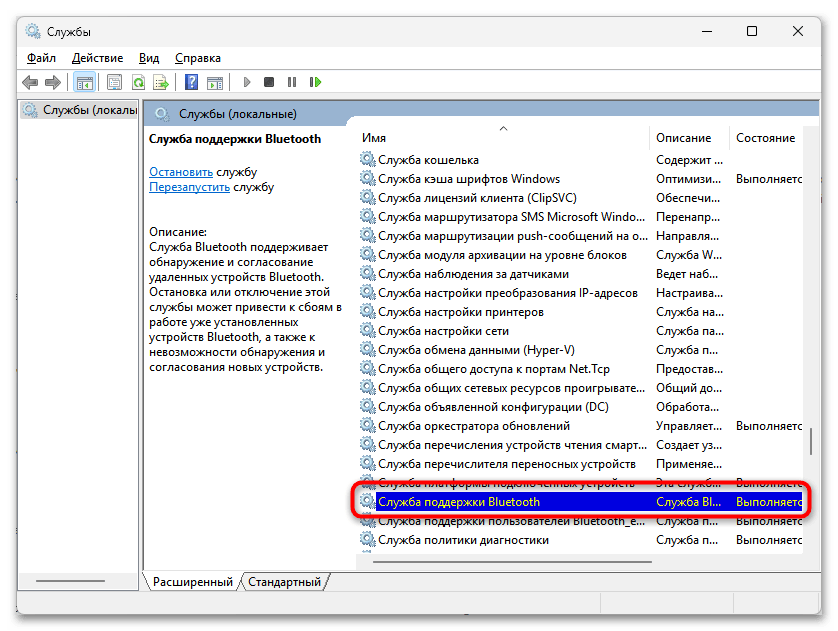Click the Export list toolbar icon
Viewport: 838px width, 631px height.
click(160, 82)
